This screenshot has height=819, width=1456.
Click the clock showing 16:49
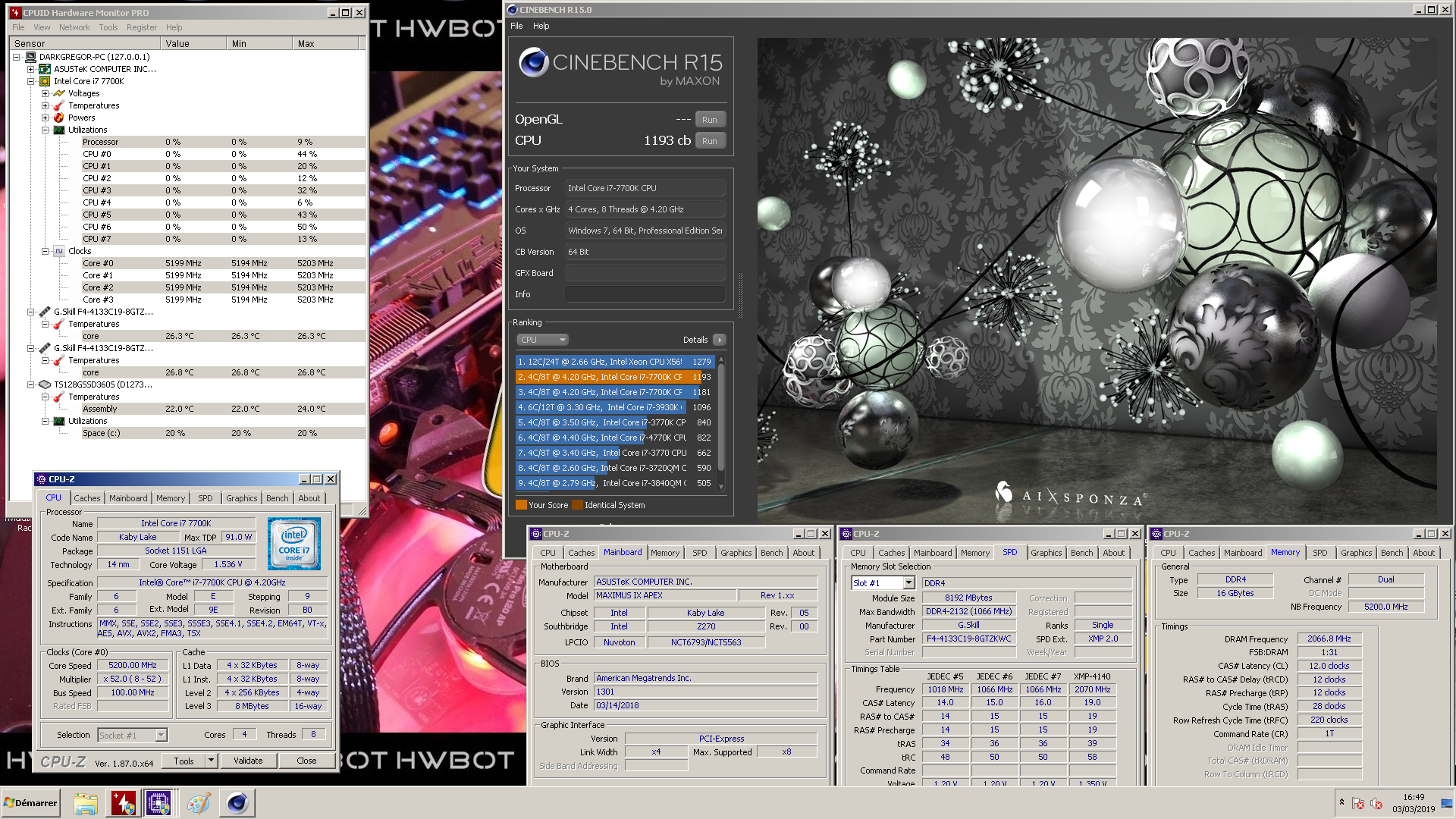1414,797
